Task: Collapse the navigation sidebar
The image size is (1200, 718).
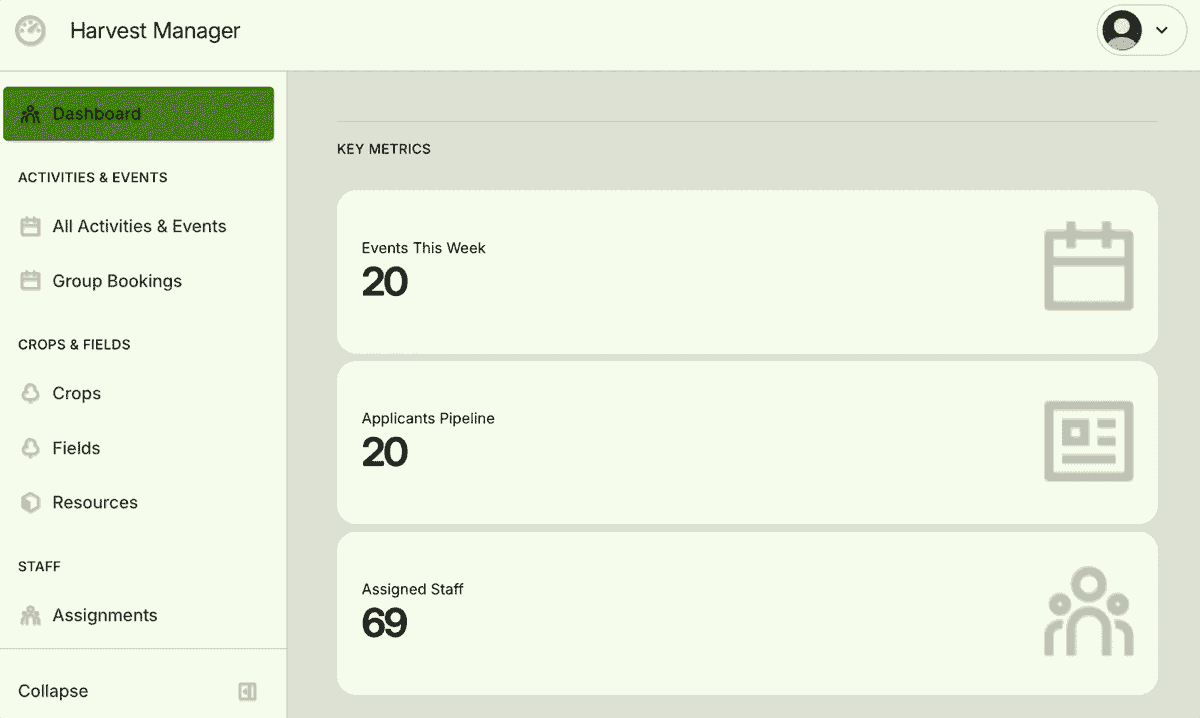Action: pyautogui.click(x=52, y=690)
